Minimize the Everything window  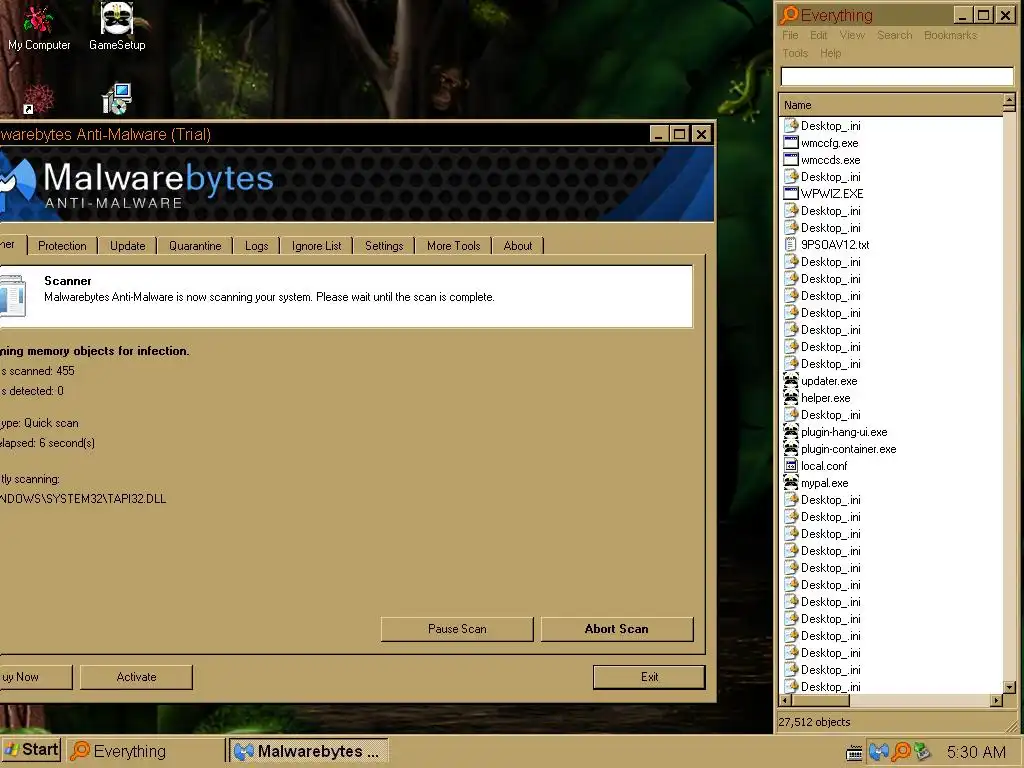962,15
